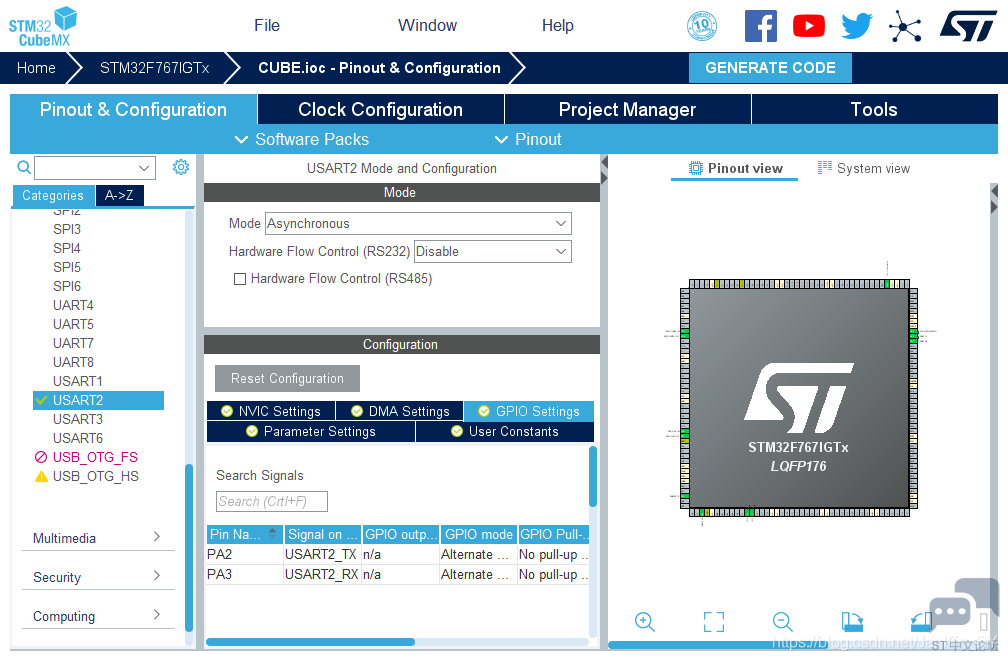Open NVIC Settings tab
Viewport: 1008px width, 661px height.
click(271, 412)
